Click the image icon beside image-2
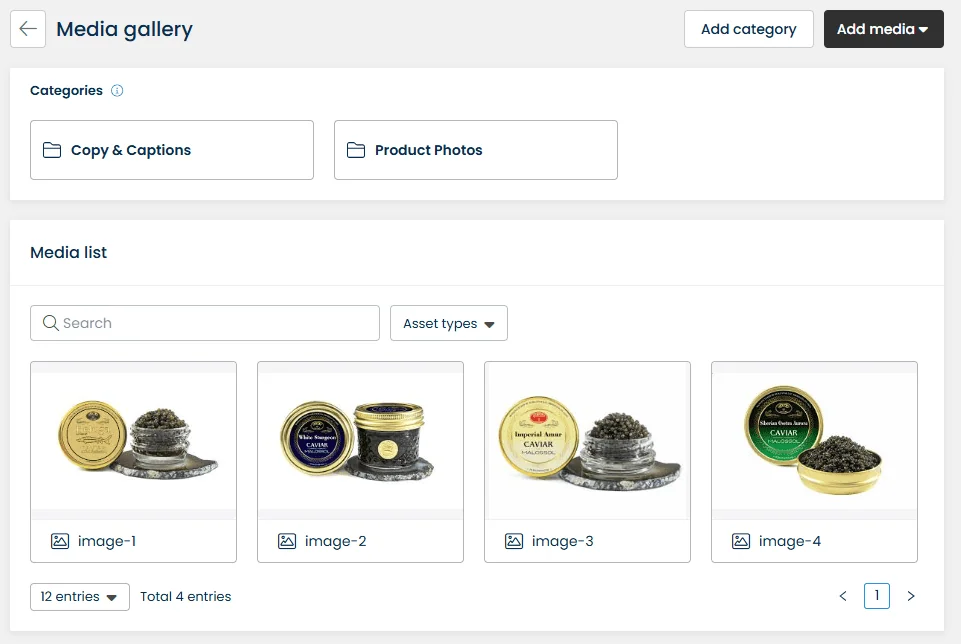This screenshot has height=644, width=961. 287,541
